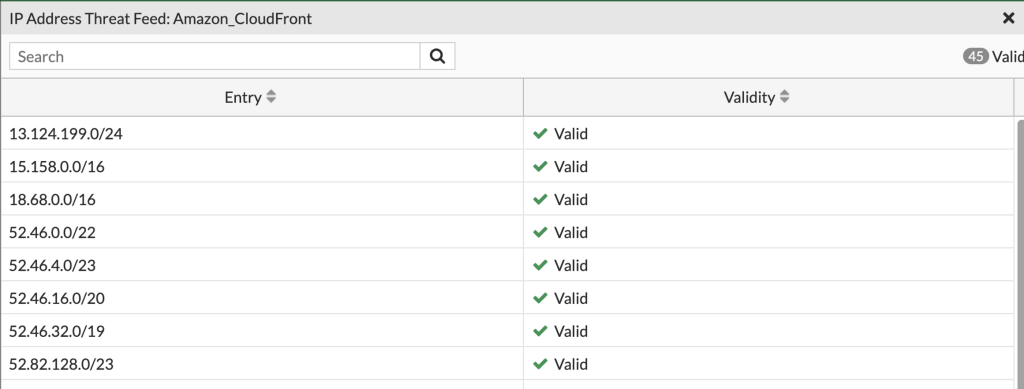1024x389 pixels.
Task: Click Valid status for 52.82.128.0/23
Action: [560, 364]
